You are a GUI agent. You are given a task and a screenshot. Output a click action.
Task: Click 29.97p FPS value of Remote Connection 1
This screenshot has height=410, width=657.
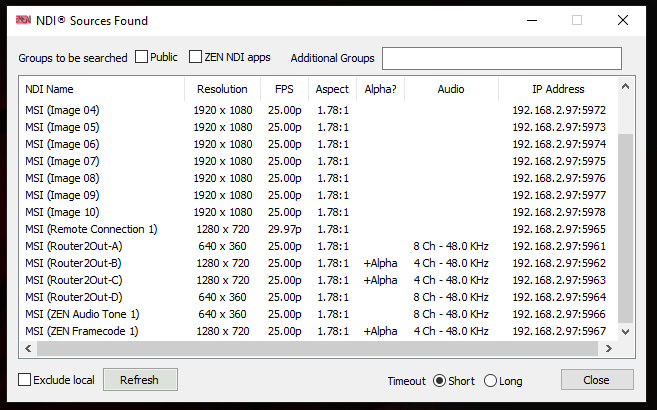[285, 229]
